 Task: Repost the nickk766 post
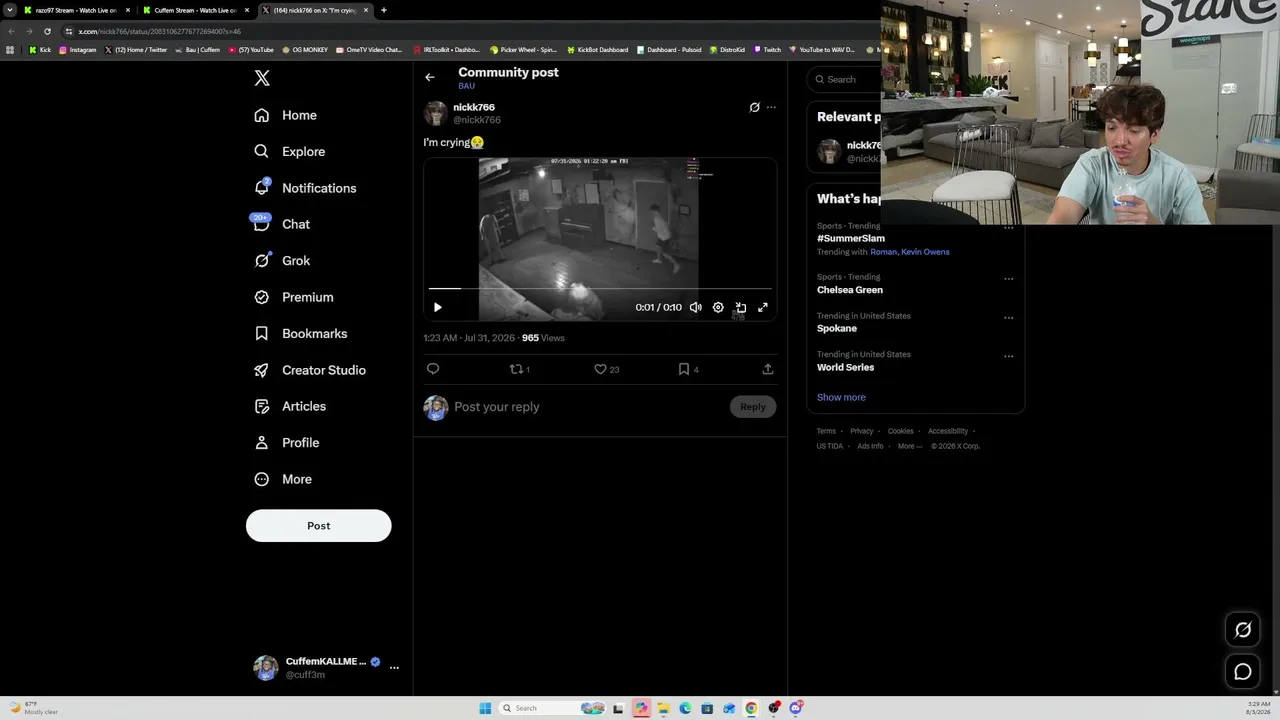(519, 369)
